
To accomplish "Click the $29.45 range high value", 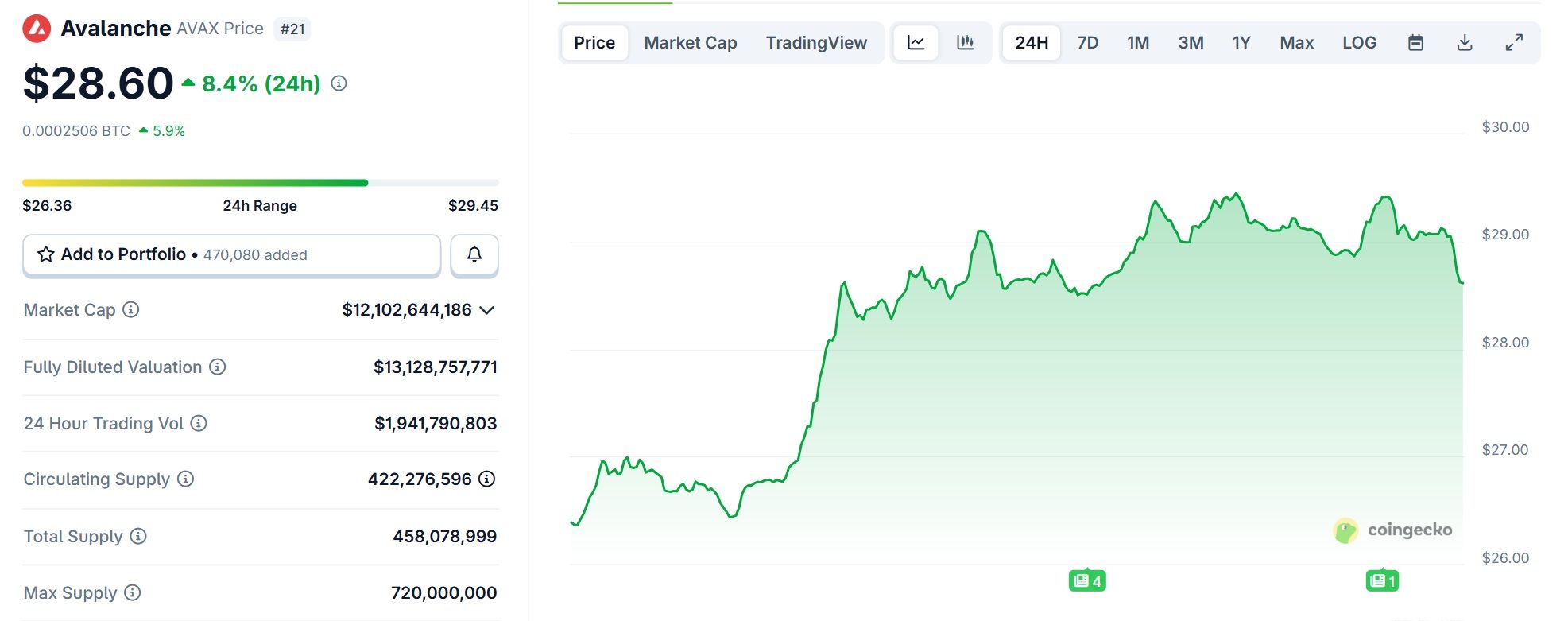I will (473, 206).
